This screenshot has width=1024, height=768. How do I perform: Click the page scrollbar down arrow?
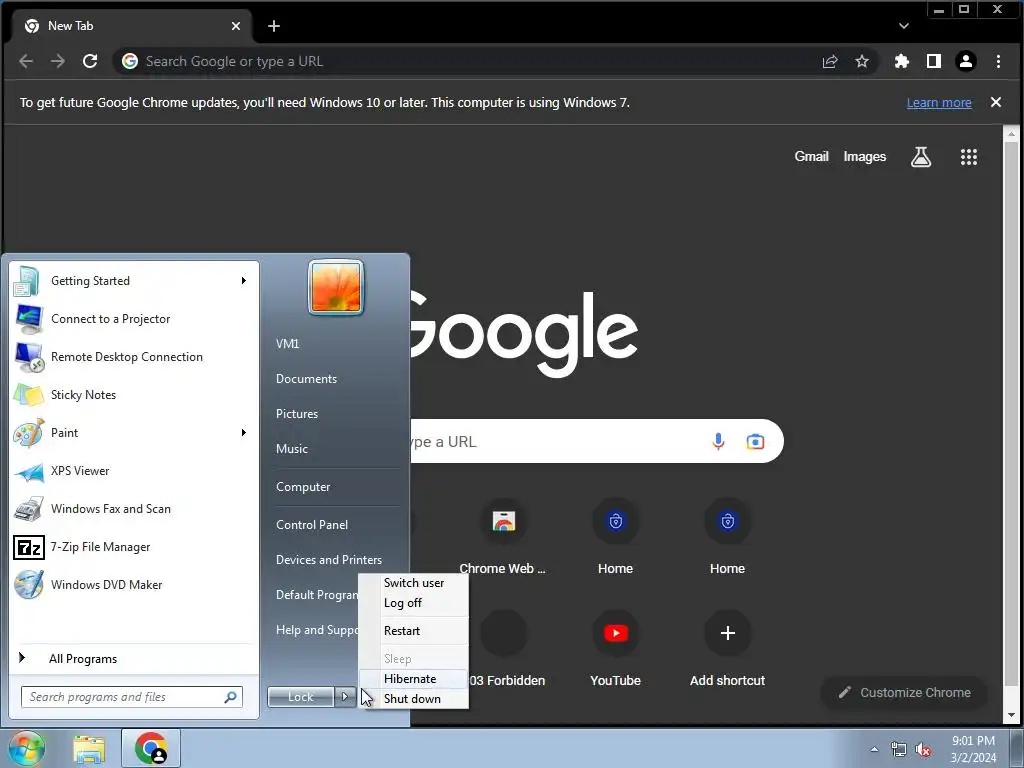1012,716
